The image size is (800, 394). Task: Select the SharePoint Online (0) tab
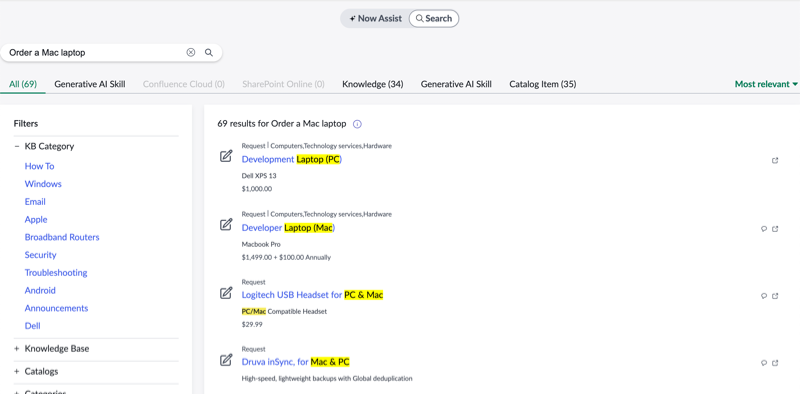(283, 84)
